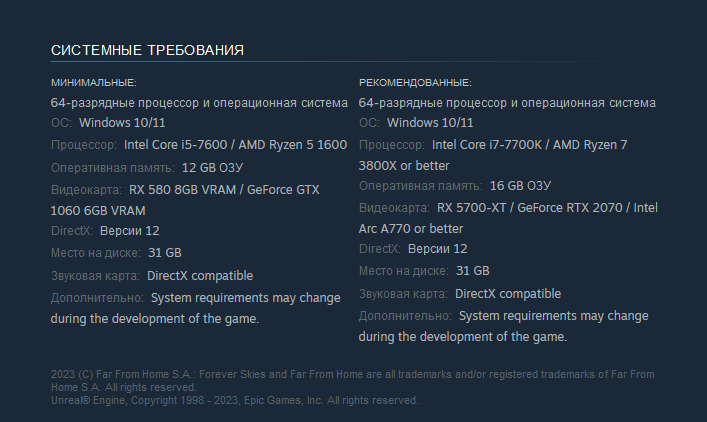Screen dimensions: 707x422
Task: Click minimum sound card "DirectX compatible" text
Action: 200,275
